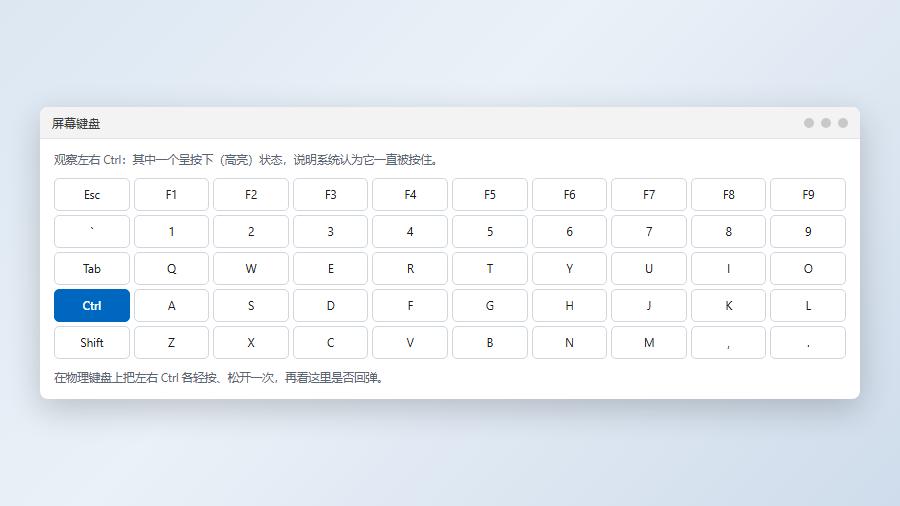Choose the X key
Viewport: 900px width, 506px height.
(251, 342)
